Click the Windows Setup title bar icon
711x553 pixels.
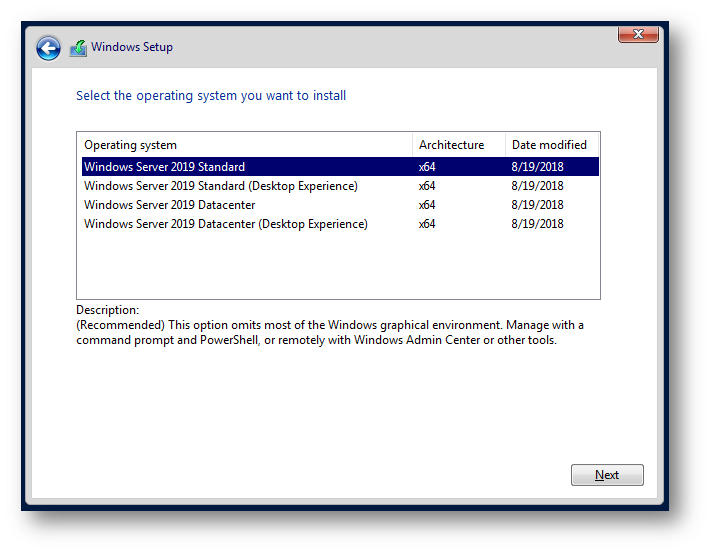[78, 47]
